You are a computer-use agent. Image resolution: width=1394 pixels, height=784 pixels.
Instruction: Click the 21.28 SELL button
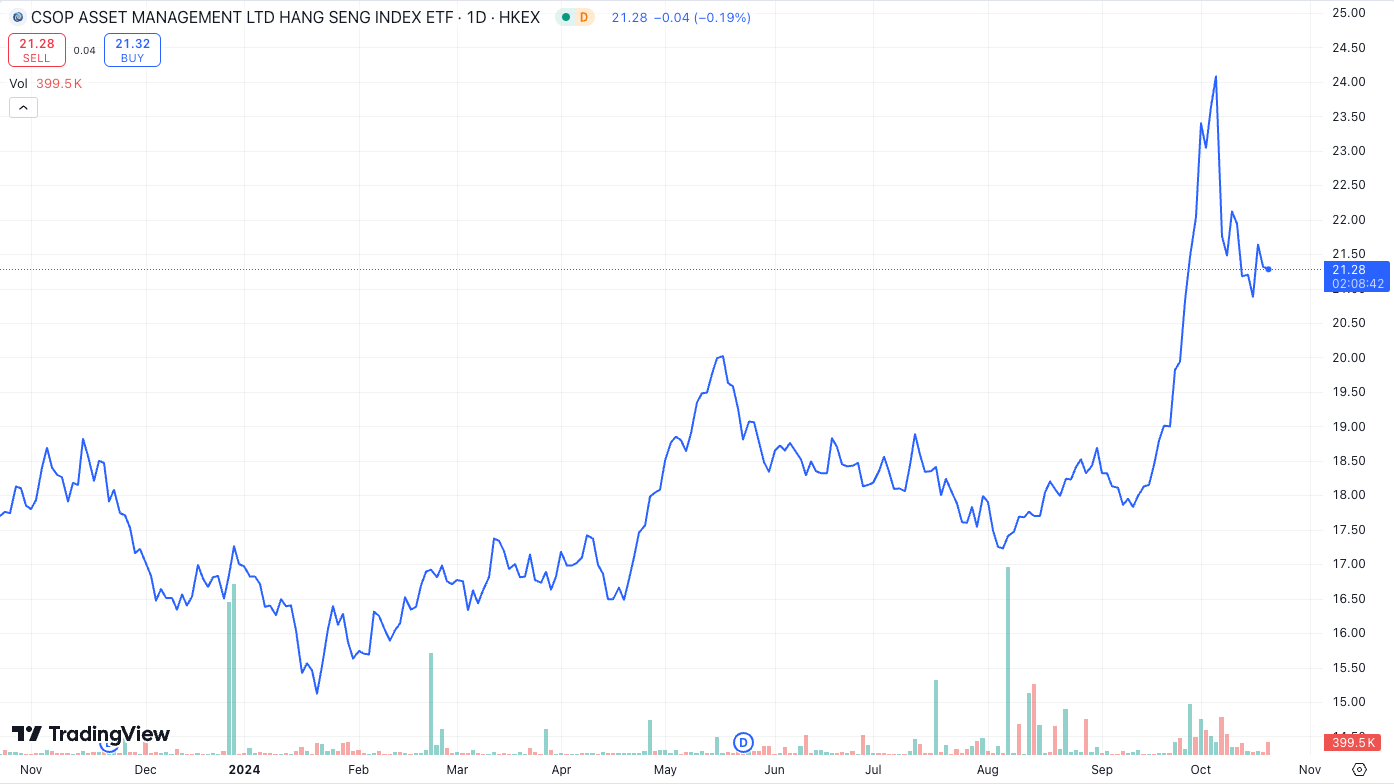[x=37, y=50]
